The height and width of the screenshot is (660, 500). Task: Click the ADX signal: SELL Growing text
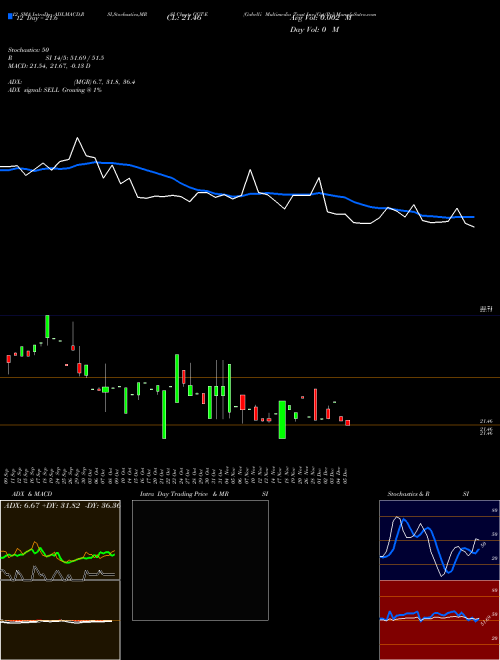pyautogui.click(x=55, y=90)
